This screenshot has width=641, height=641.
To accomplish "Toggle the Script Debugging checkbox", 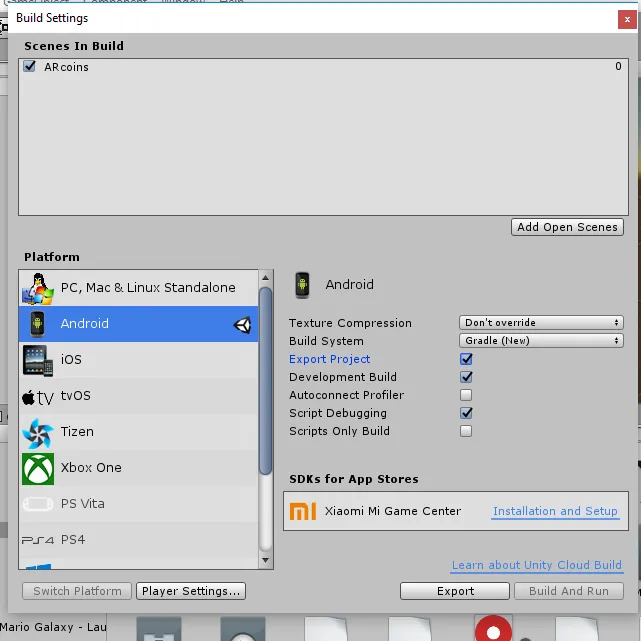I will pyautogui.click(x=466, y=413).
